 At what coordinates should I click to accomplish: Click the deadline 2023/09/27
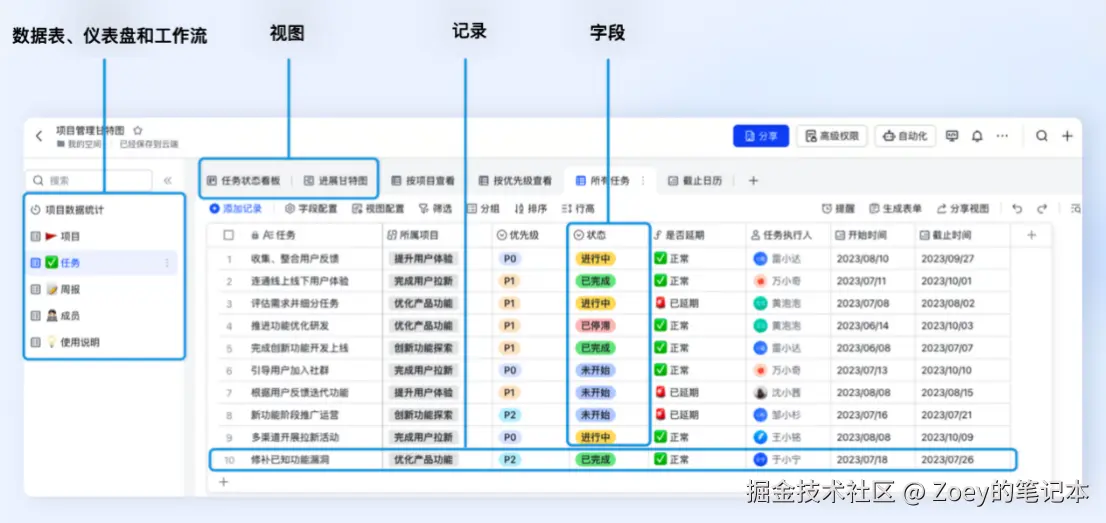click(947, 259)
